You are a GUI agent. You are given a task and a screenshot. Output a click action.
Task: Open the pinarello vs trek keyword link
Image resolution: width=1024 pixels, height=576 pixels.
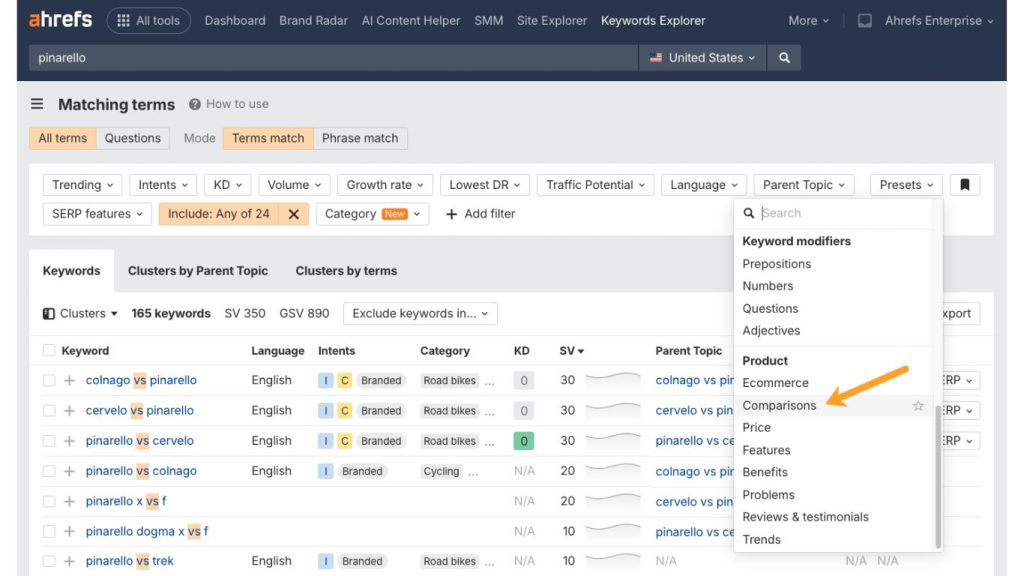pos(129,561)
